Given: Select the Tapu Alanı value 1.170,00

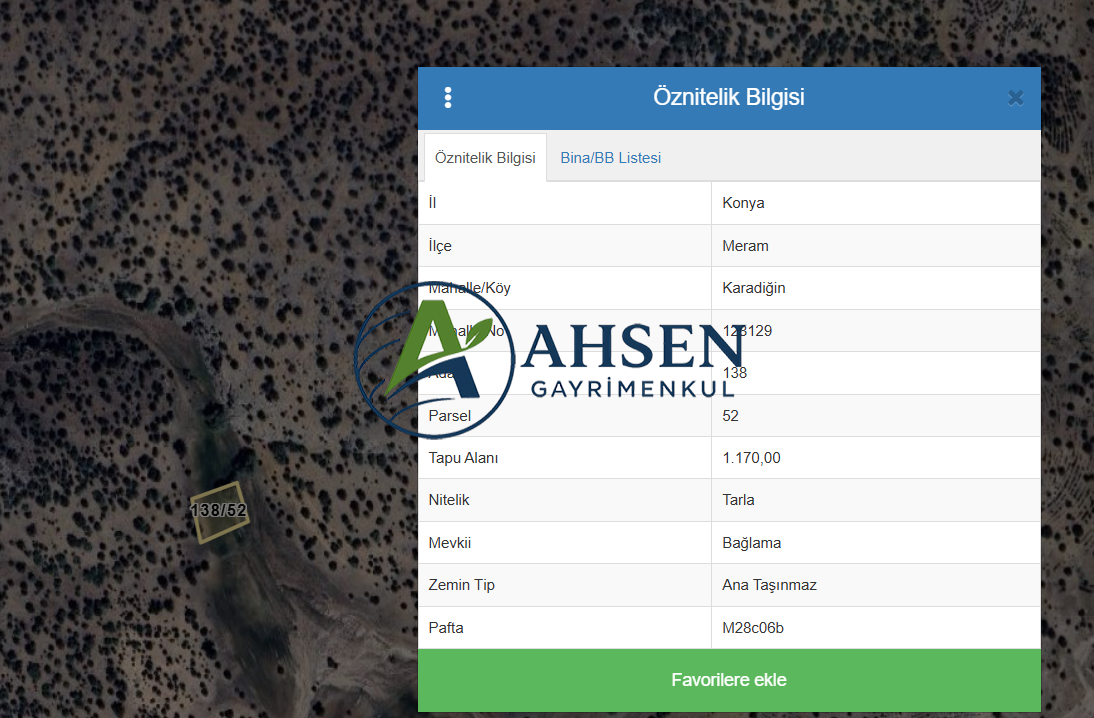Looking at the screenshot, I should click(x=751, y=458).
